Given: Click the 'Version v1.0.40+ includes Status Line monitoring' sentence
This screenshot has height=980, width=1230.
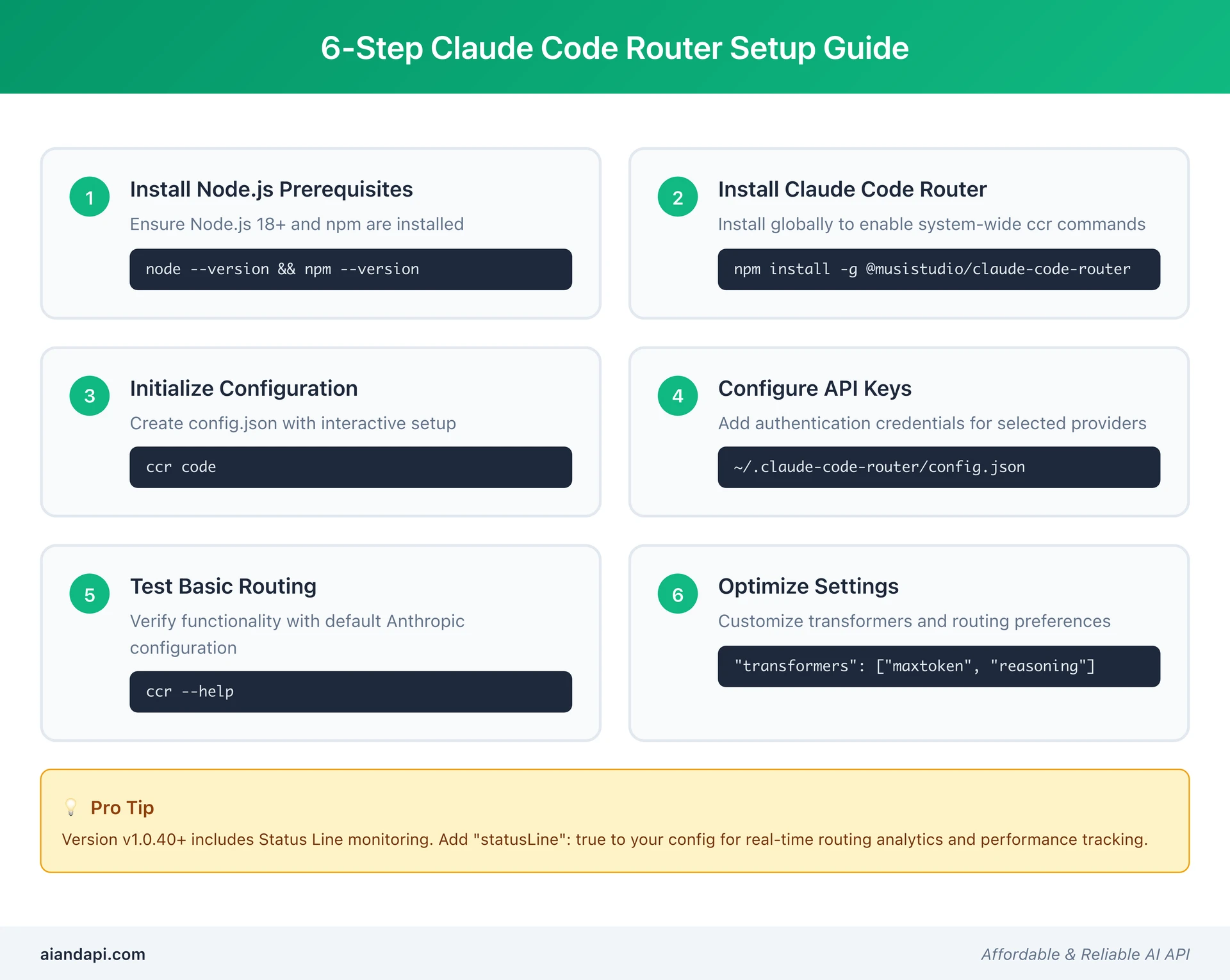Looking at the screenshot, I should tap(604, 840).
